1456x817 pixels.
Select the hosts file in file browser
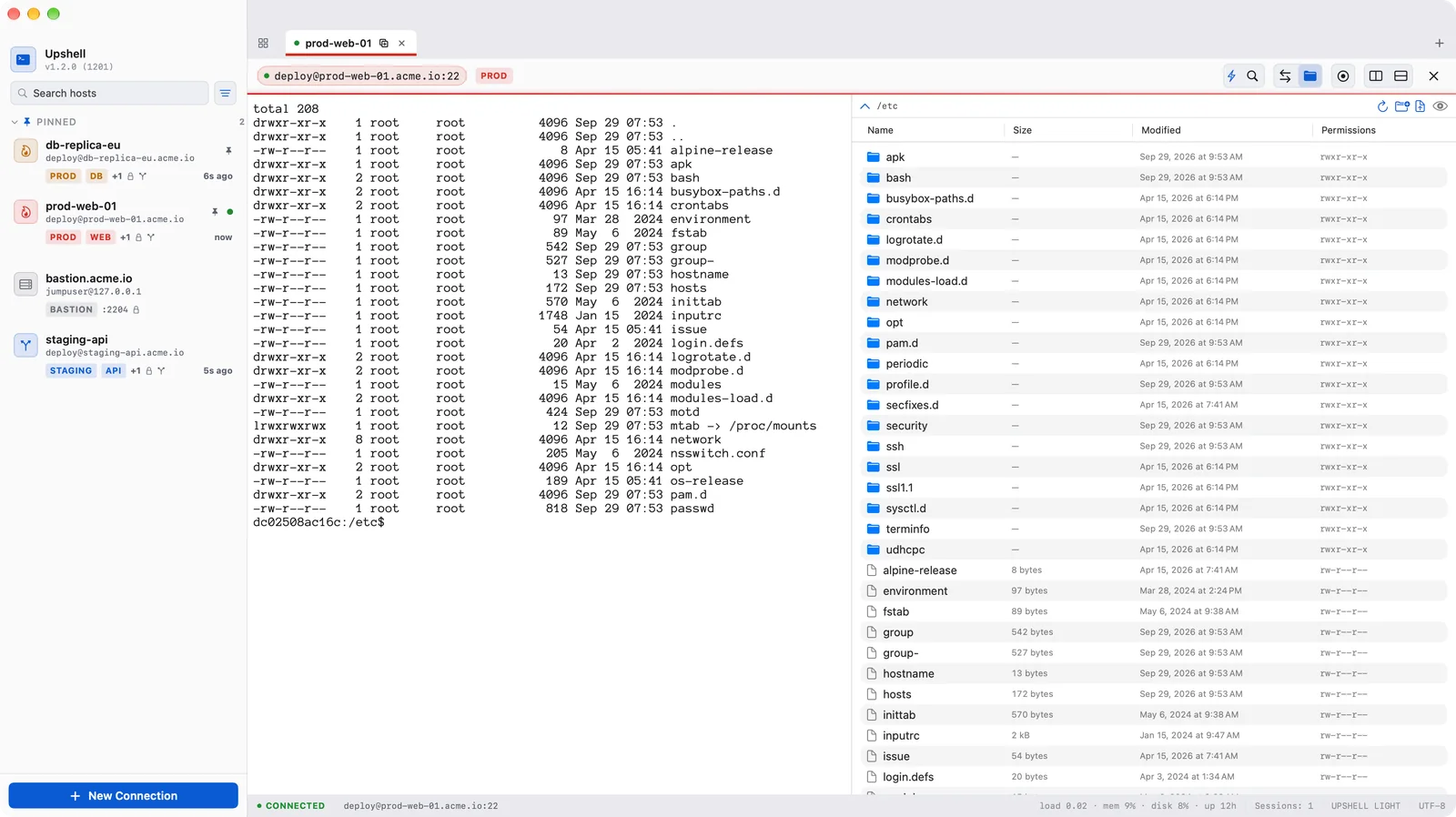(x=1154, y=694)
